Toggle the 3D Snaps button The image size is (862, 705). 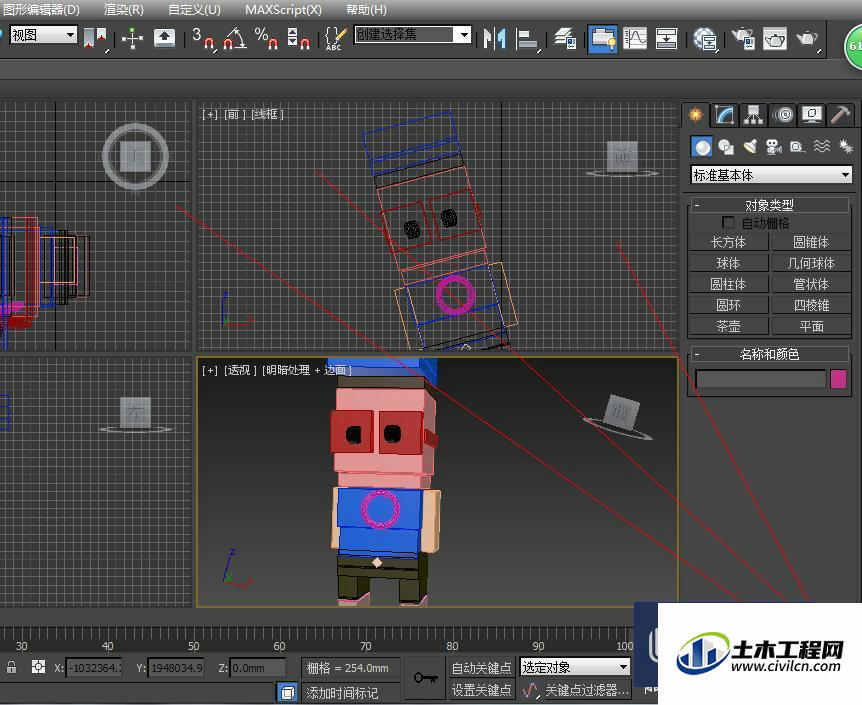tap(203, 38)
